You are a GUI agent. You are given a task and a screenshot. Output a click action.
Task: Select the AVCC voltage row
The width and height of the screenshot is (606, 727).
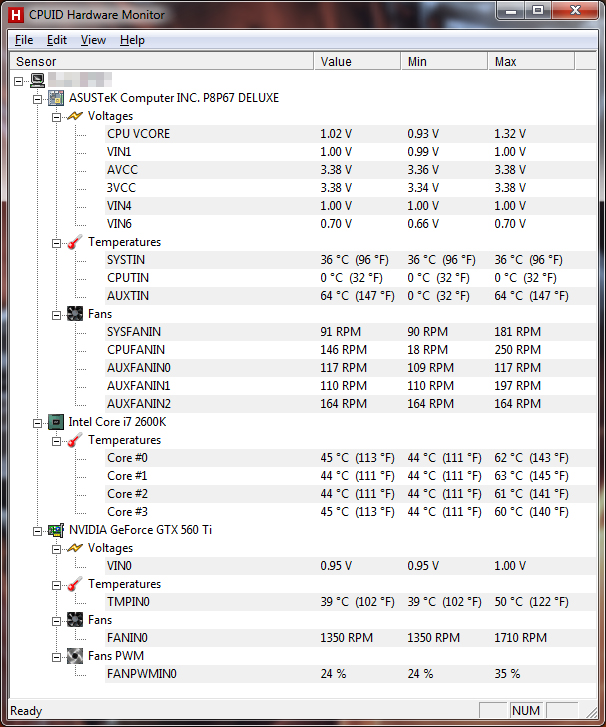[x=351, y=170]
